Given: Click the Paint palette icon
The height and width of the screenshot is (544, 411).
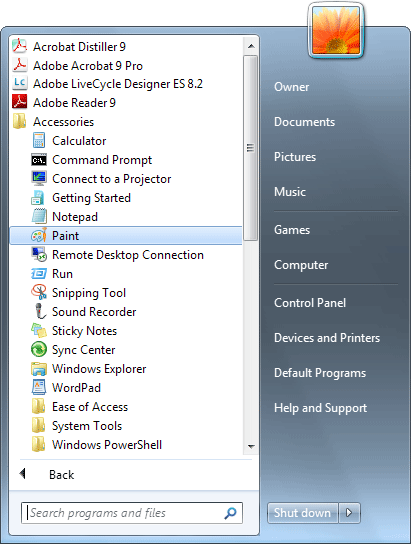Looking at the screenshot, I should click(x=38, y=236).
